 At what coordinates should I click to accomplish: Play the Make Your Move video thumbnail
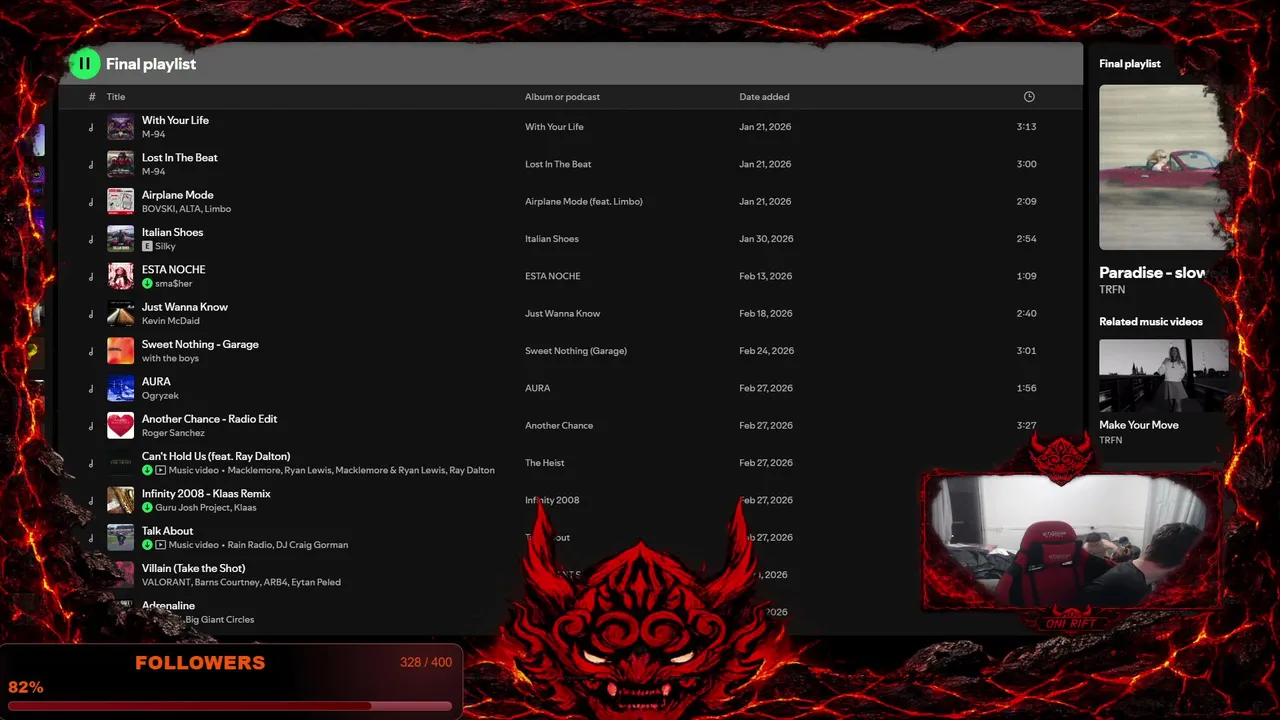coord(1164,375)
